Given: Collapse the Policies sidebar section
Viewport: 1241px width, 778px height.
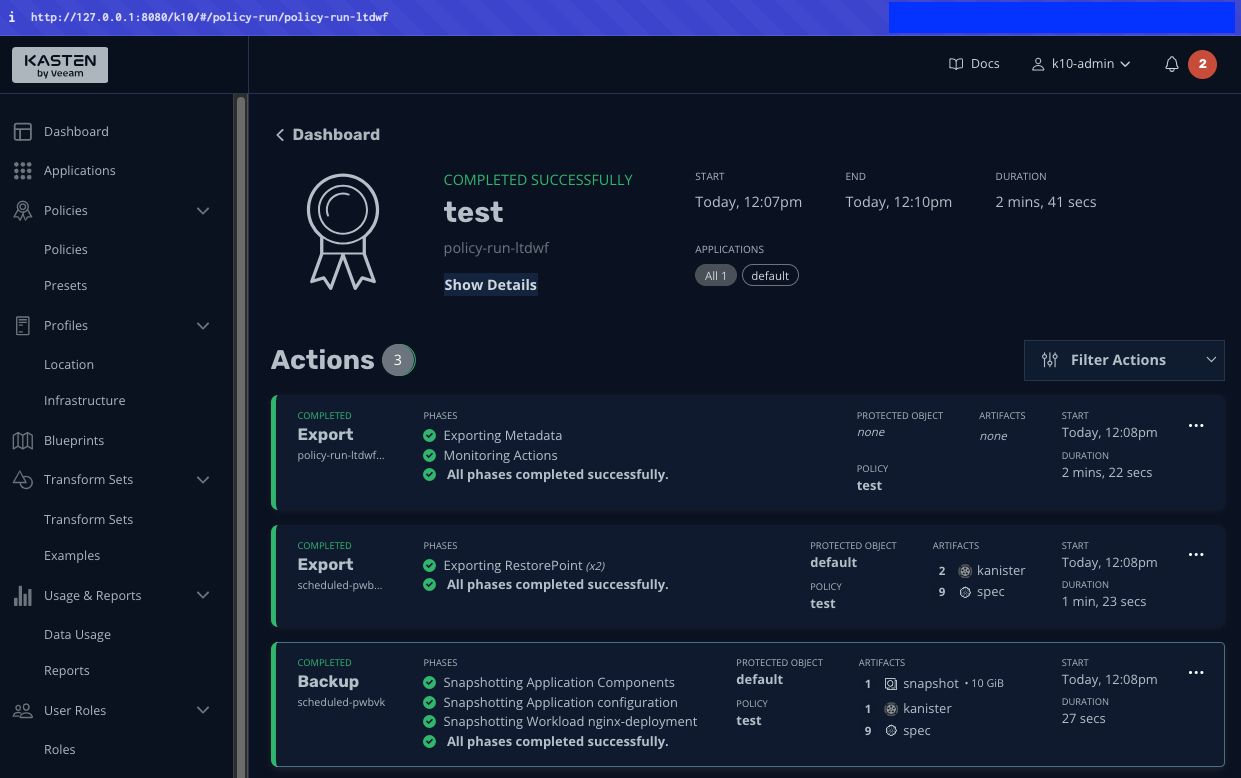Looking at the screenshot, I should tap(203, 211).
